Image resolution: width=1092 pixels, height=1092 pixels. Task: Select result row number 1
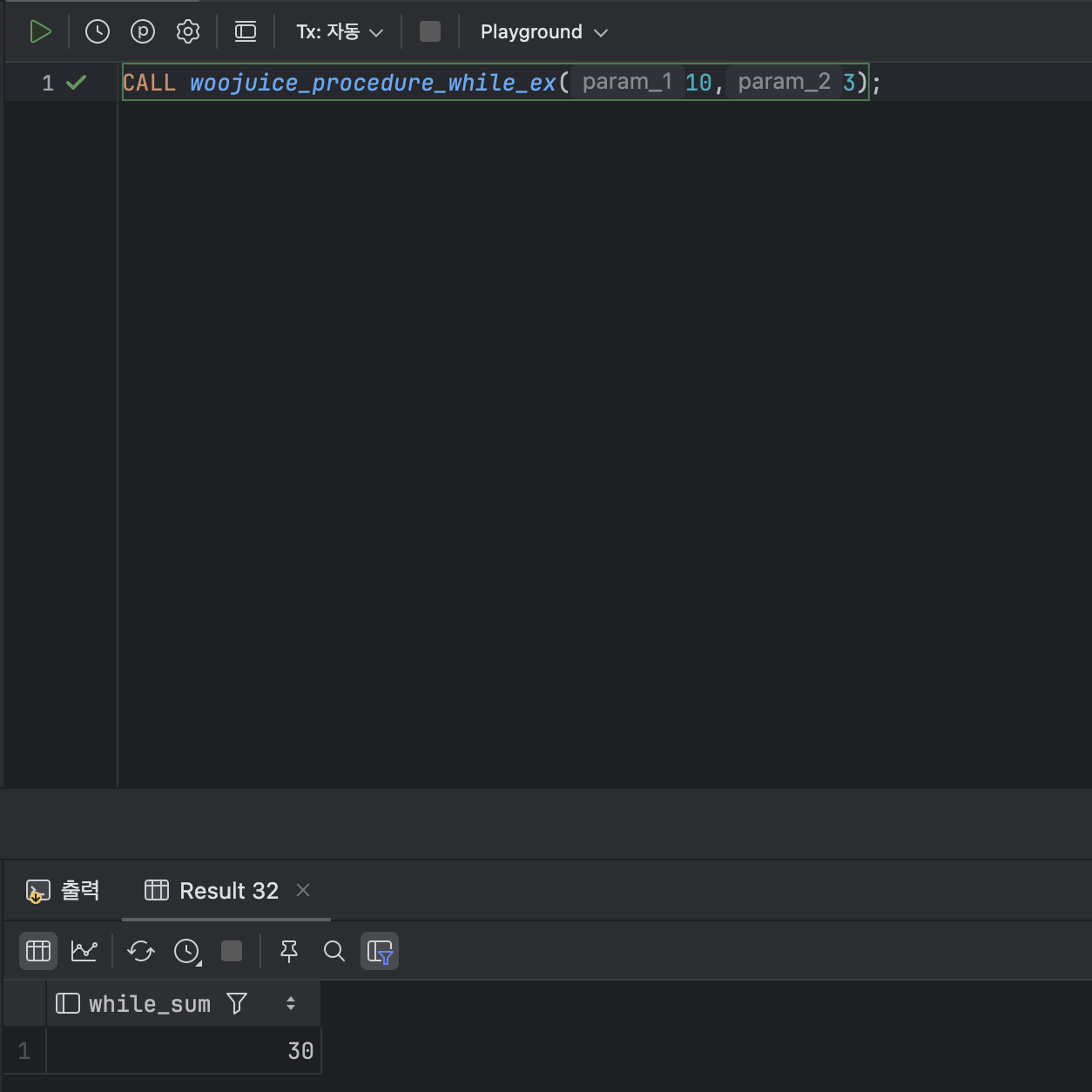[24, 1050]
